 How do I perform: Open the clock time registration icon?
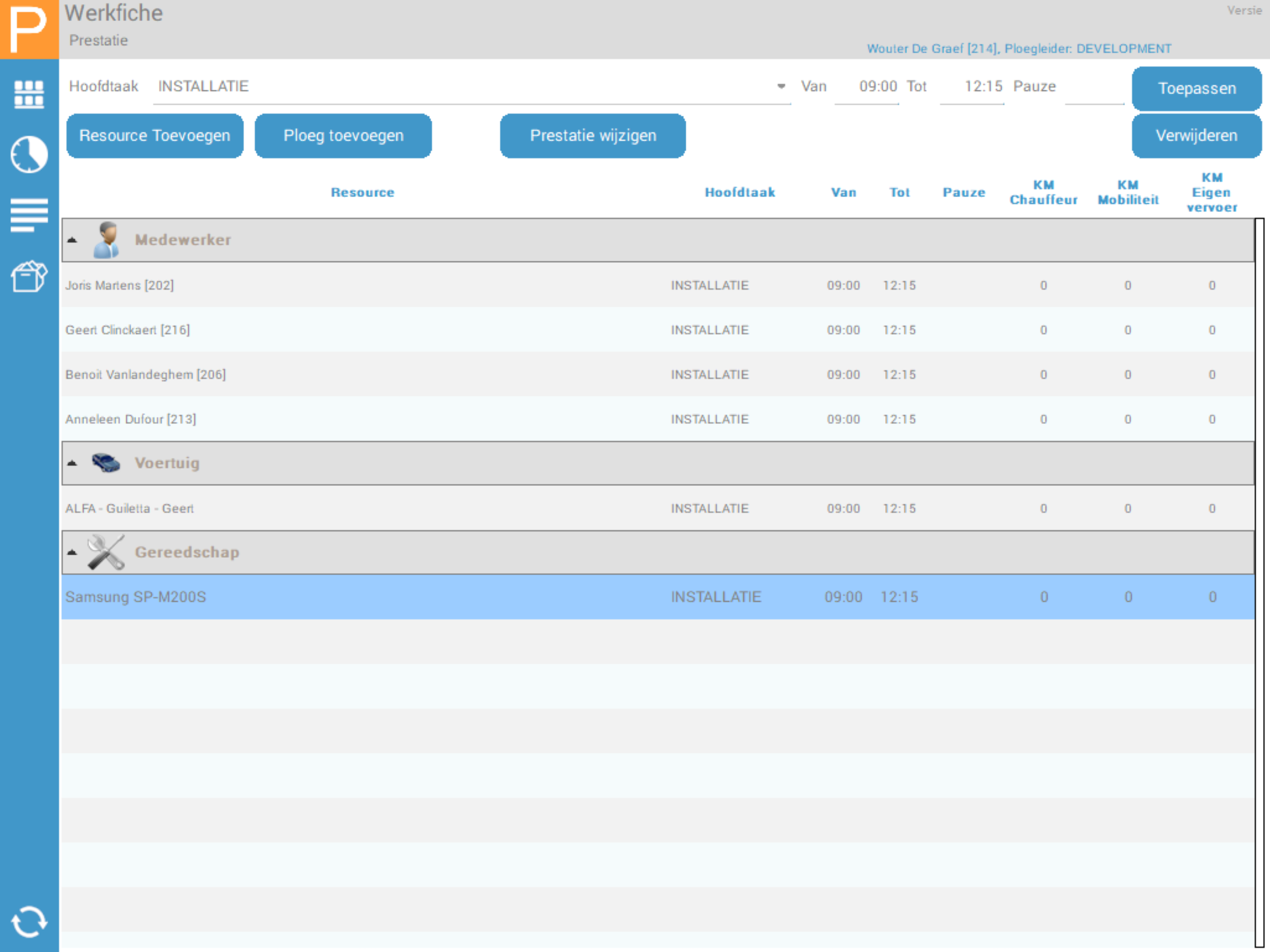coord(29,154)
